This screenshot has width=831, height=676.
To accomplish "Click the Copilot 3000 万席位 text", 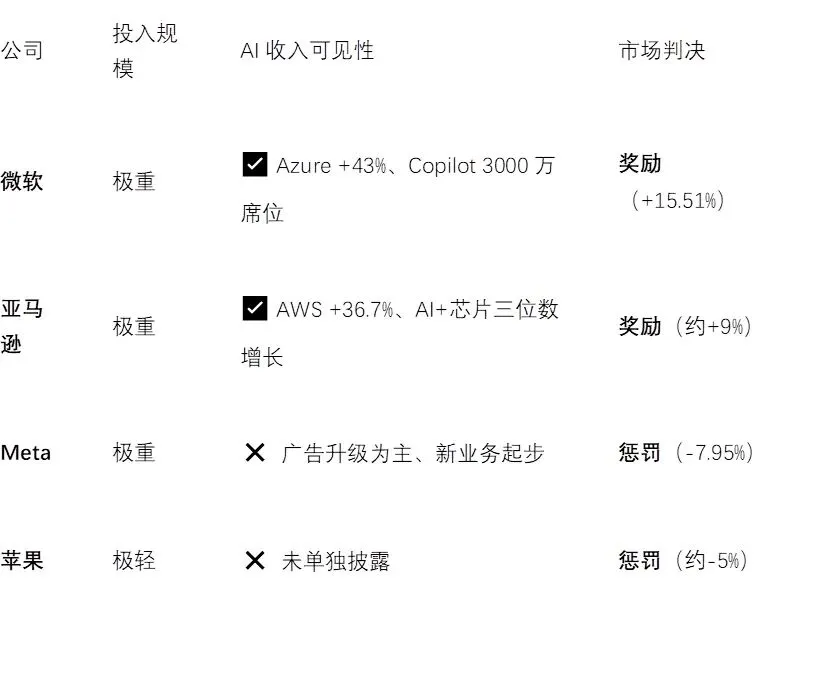I will pyautogui.click(x=398, y=189).
